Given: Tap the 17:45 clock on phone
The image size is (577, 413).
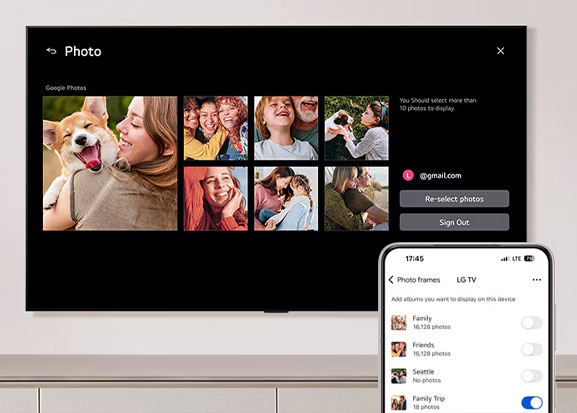Looking at the screenshot, I should 414,259.
